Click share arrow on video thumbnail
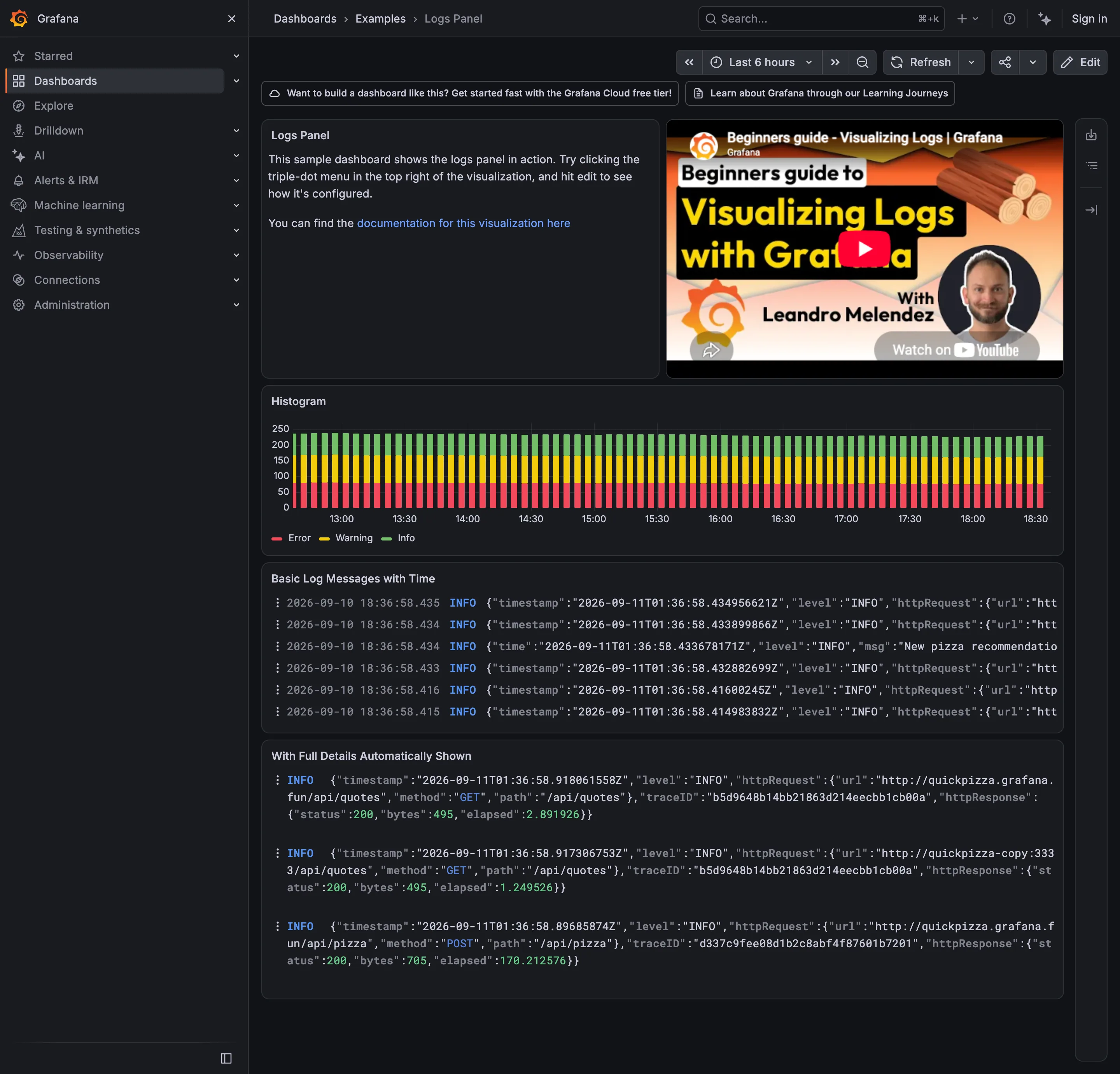The image size is (1120, 1074). [x=711, y=350]
